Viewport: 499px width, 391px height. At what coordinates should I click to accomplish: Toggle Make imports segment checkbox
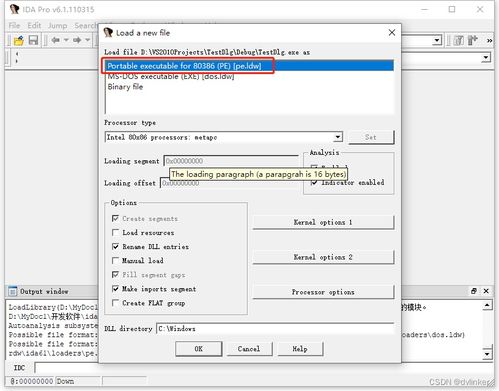pyautogui.click(x=115, y=289)
